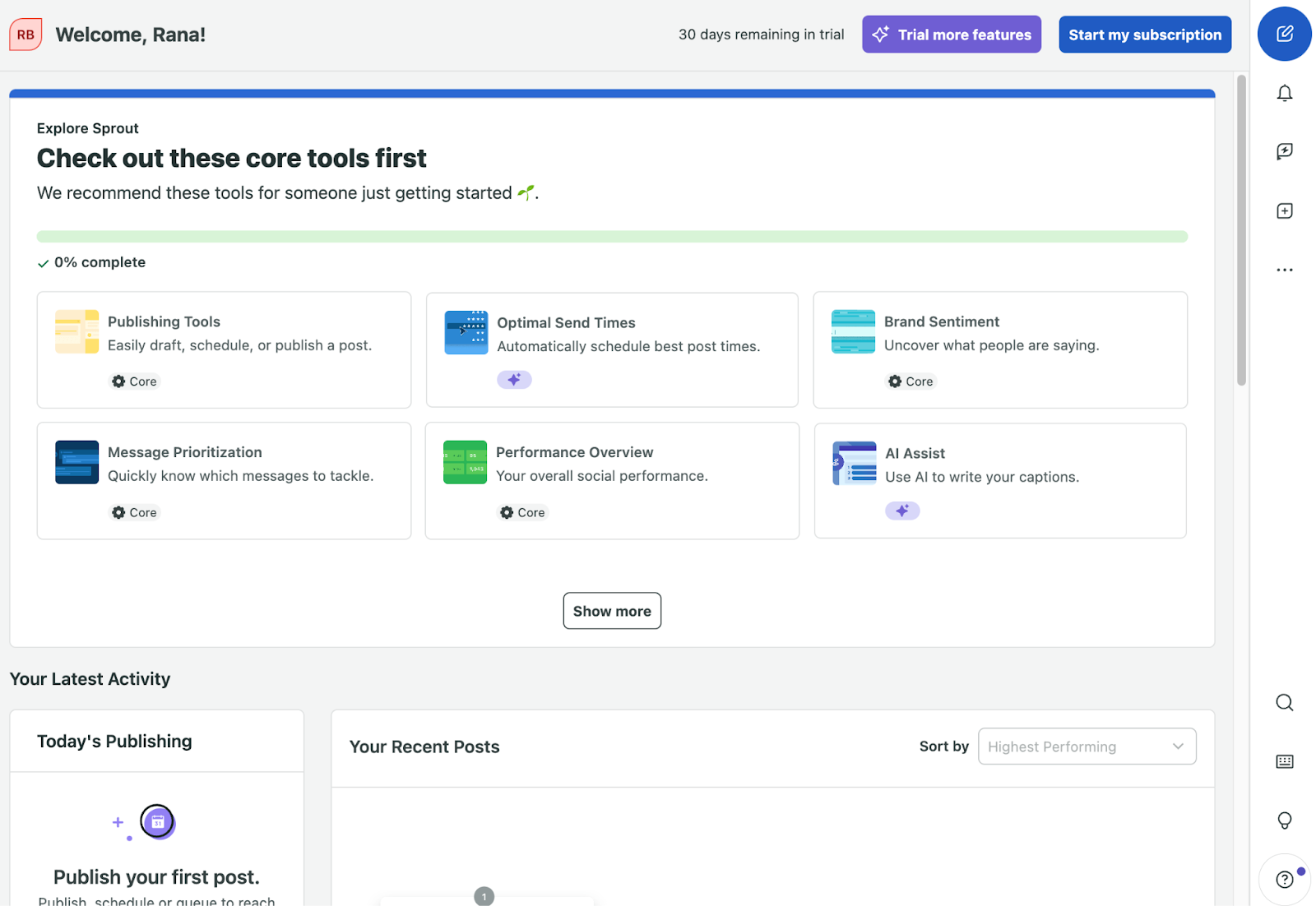
Task: Open the Compose new post icon
Action: click(x=1284, y=34)
